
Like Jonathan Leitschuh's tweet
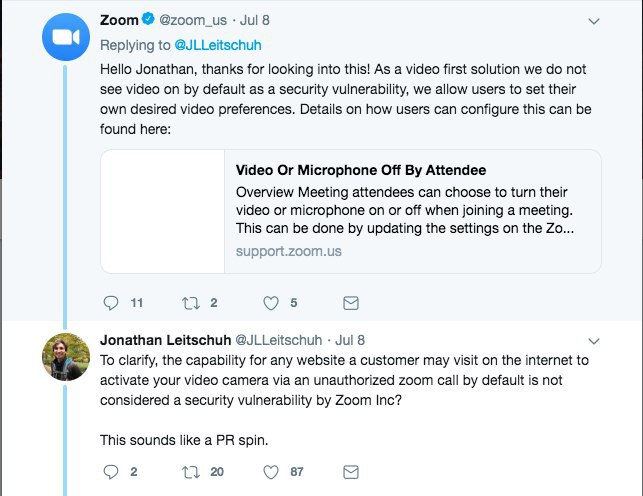[271, 472]
